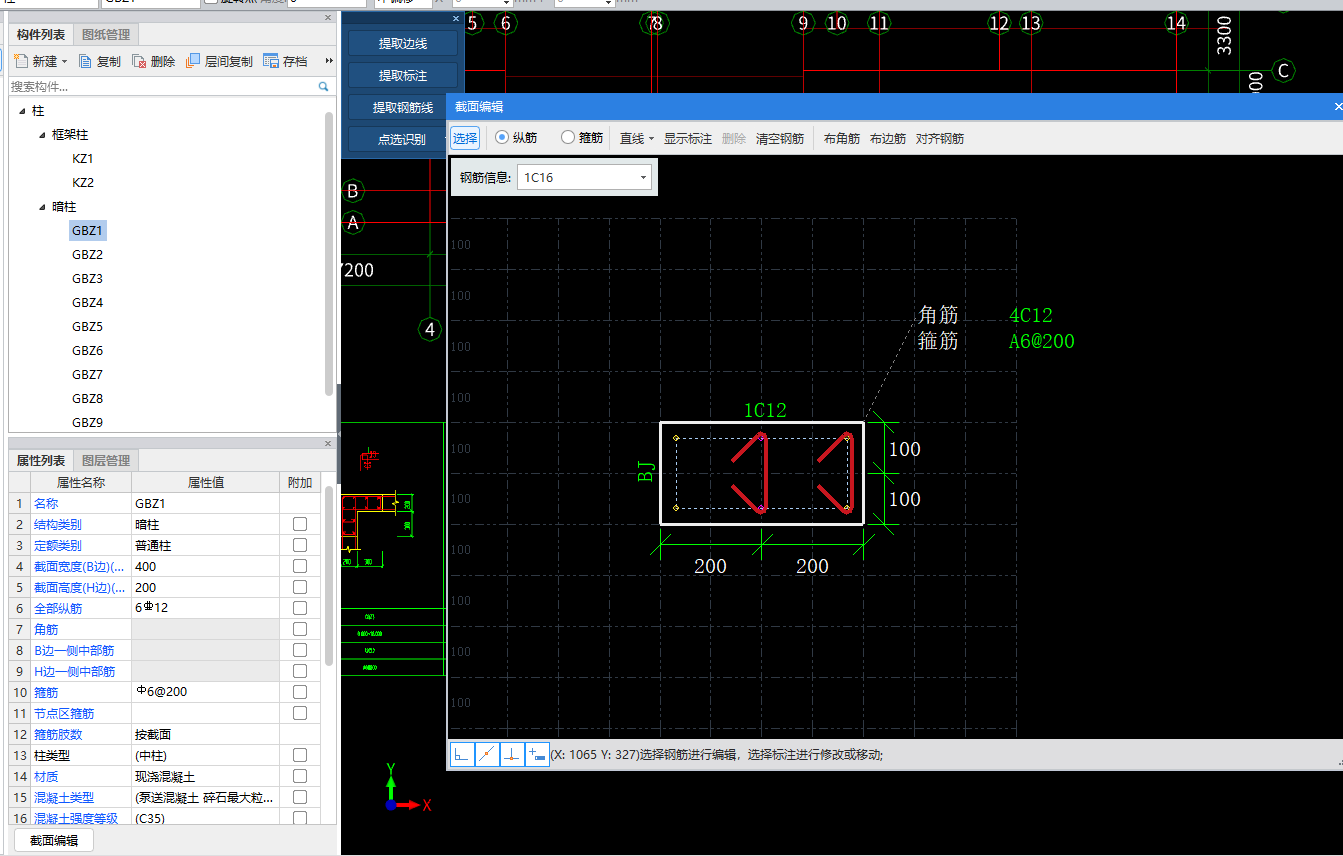The width and height of the screenshot is (1343, 856).
Task: Click the 现浇混凝土 material value cell
Action: (205, 776)
